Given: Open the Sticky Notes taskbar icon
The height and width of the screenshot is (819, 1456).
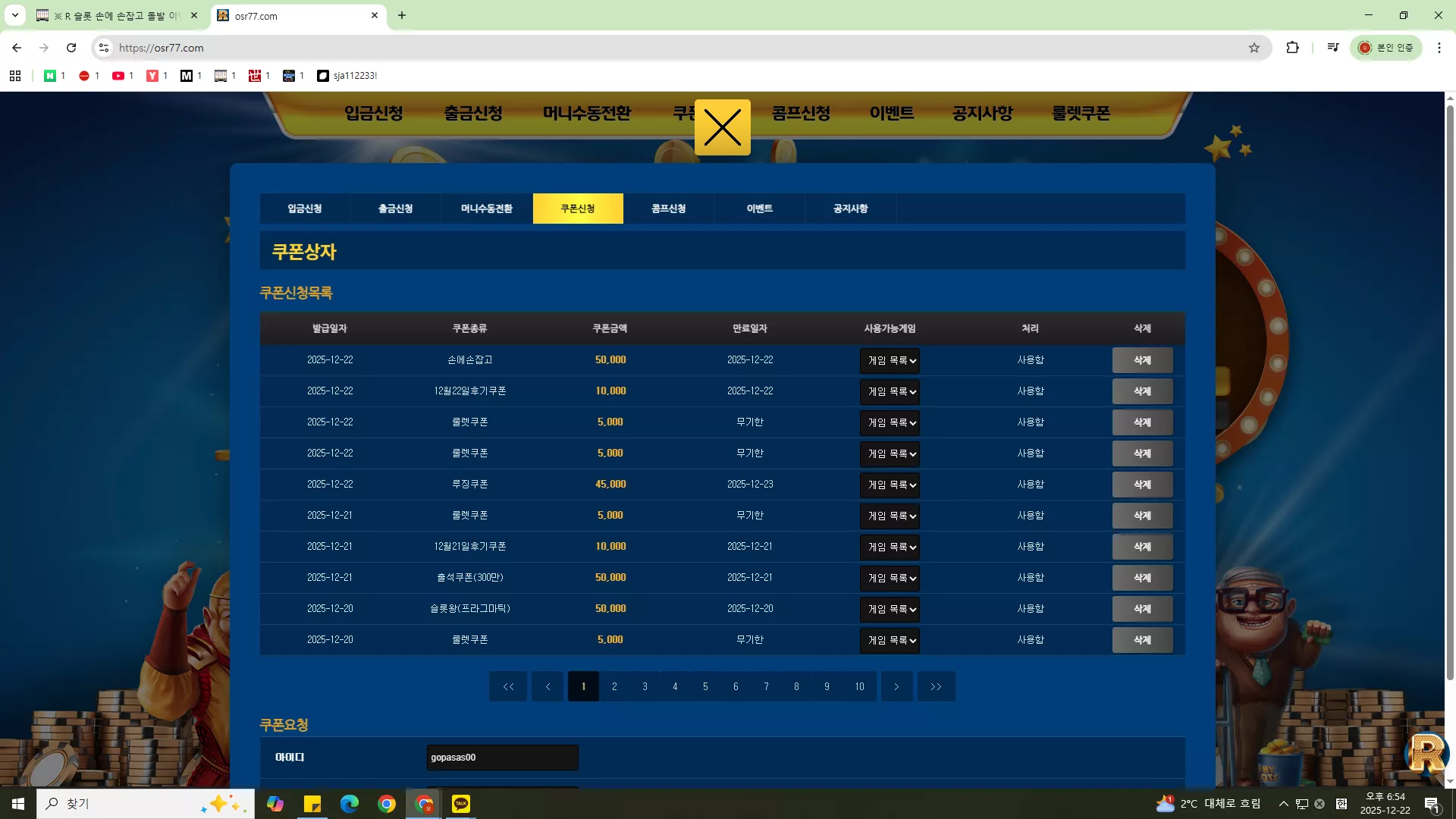Looking at the screenshot, I should pyautogui.click(x=312, y=804).
